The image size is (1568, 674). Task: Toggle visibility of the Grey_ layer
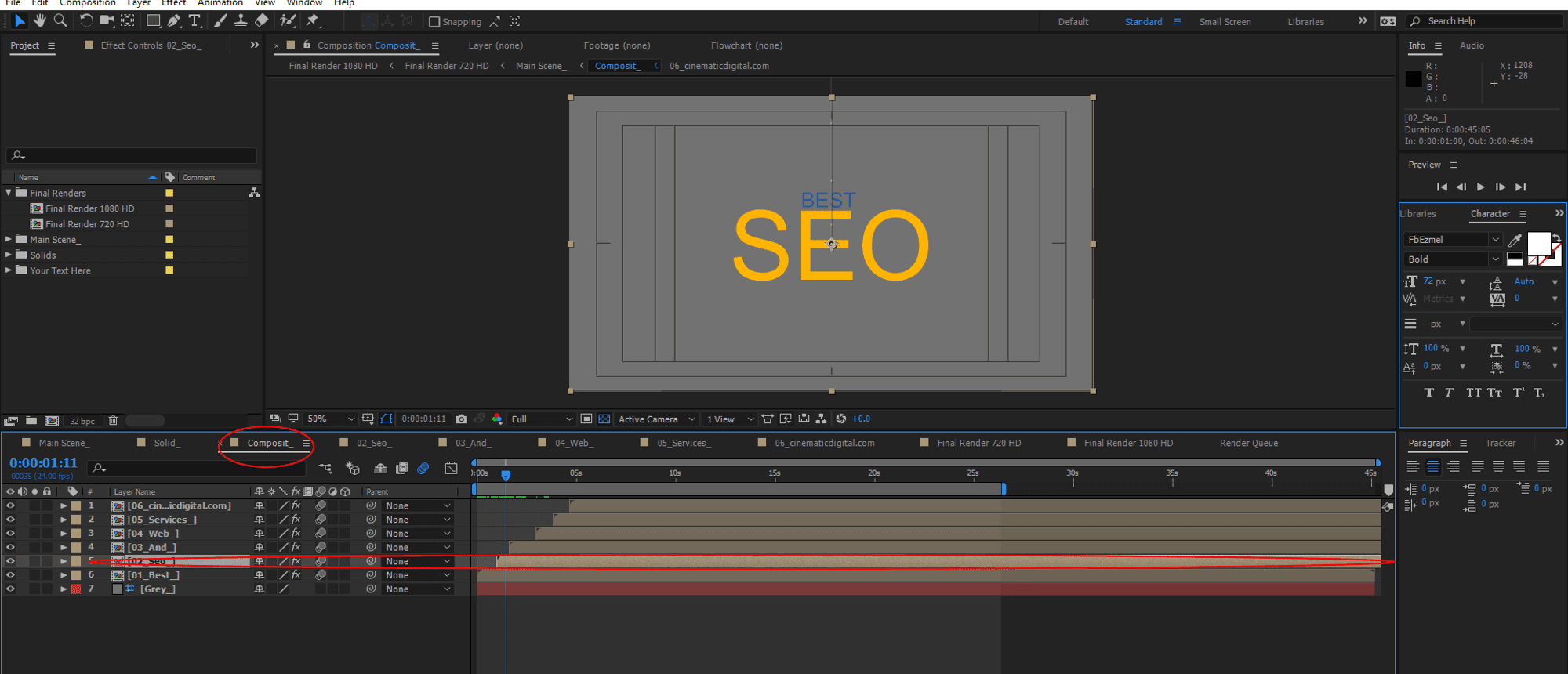point(10,589)
